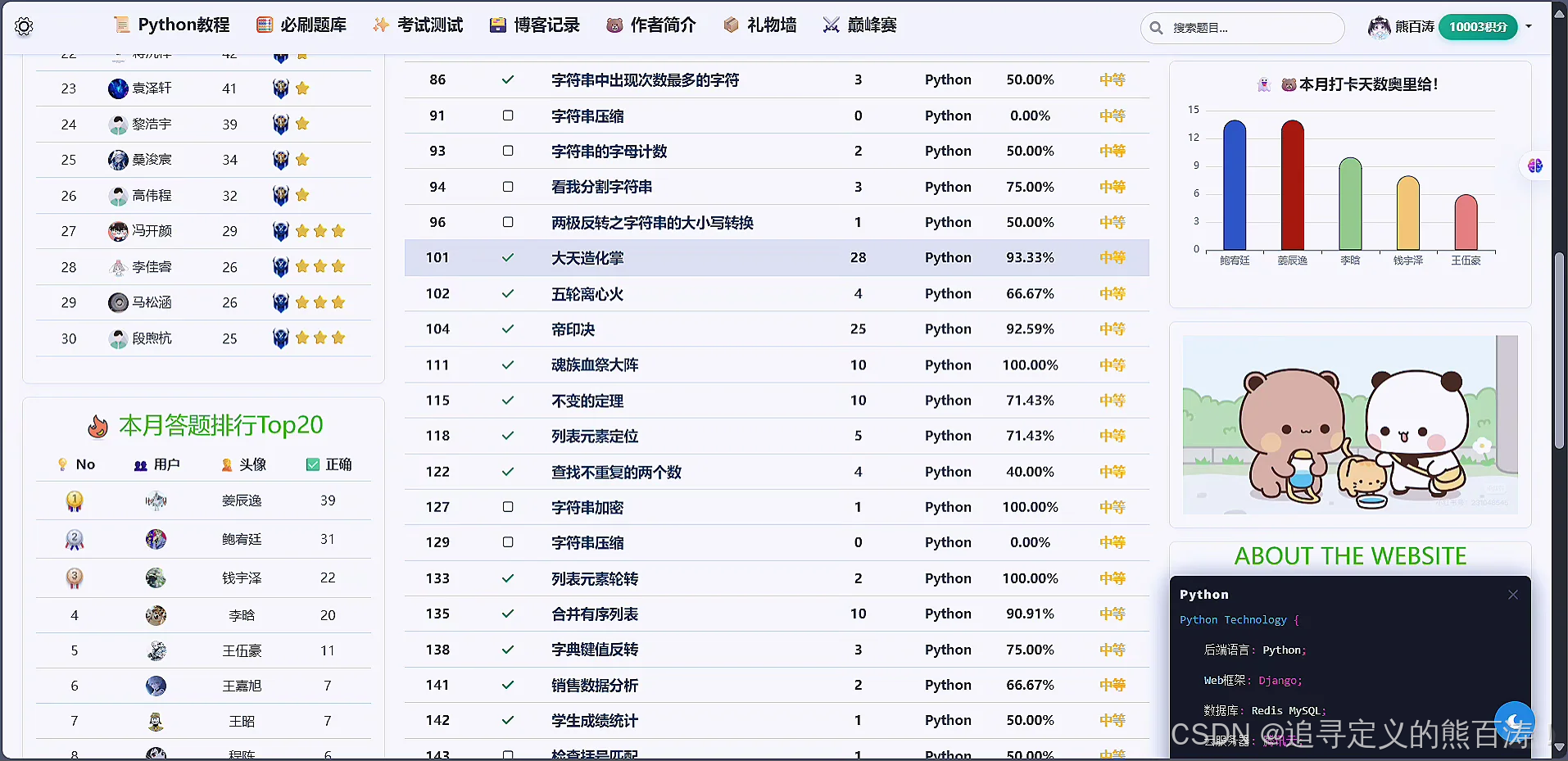Click the green bar for 李晗
Viewport: 1568px width, 761px height.
pos(1350,204)
